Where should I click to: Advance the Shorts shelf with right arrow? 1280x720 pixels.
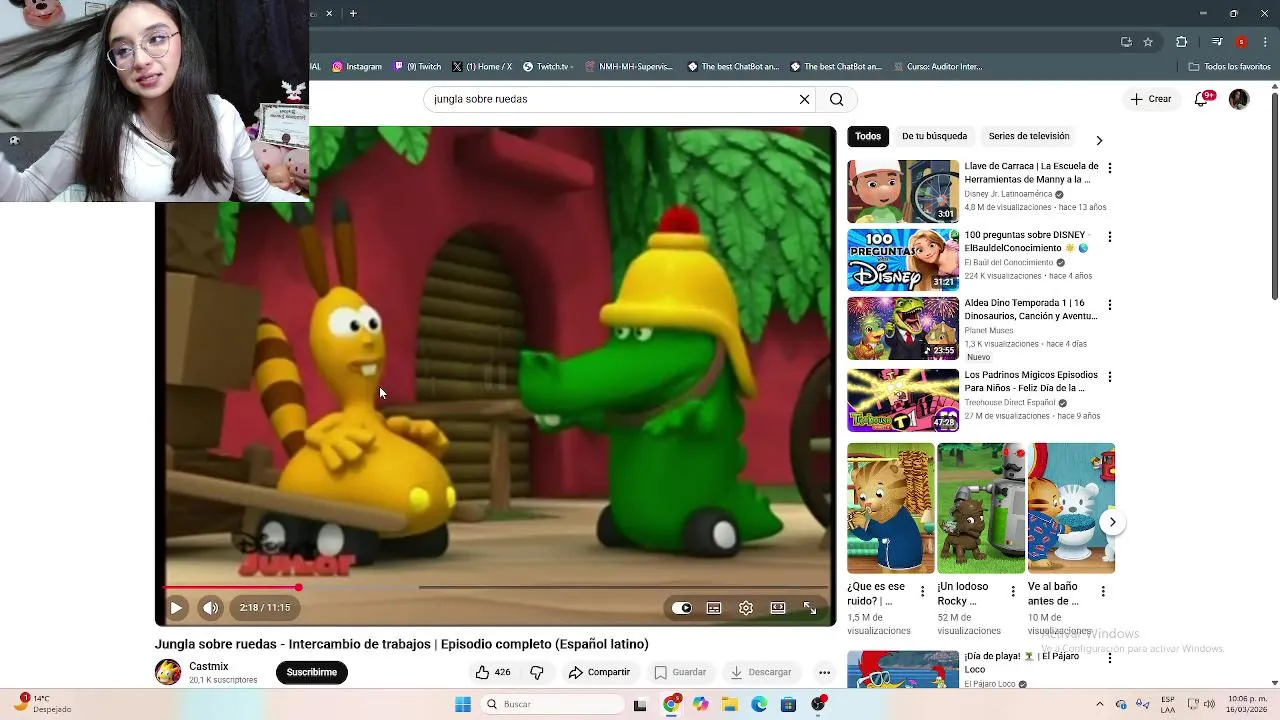(x=1112, y=522)
